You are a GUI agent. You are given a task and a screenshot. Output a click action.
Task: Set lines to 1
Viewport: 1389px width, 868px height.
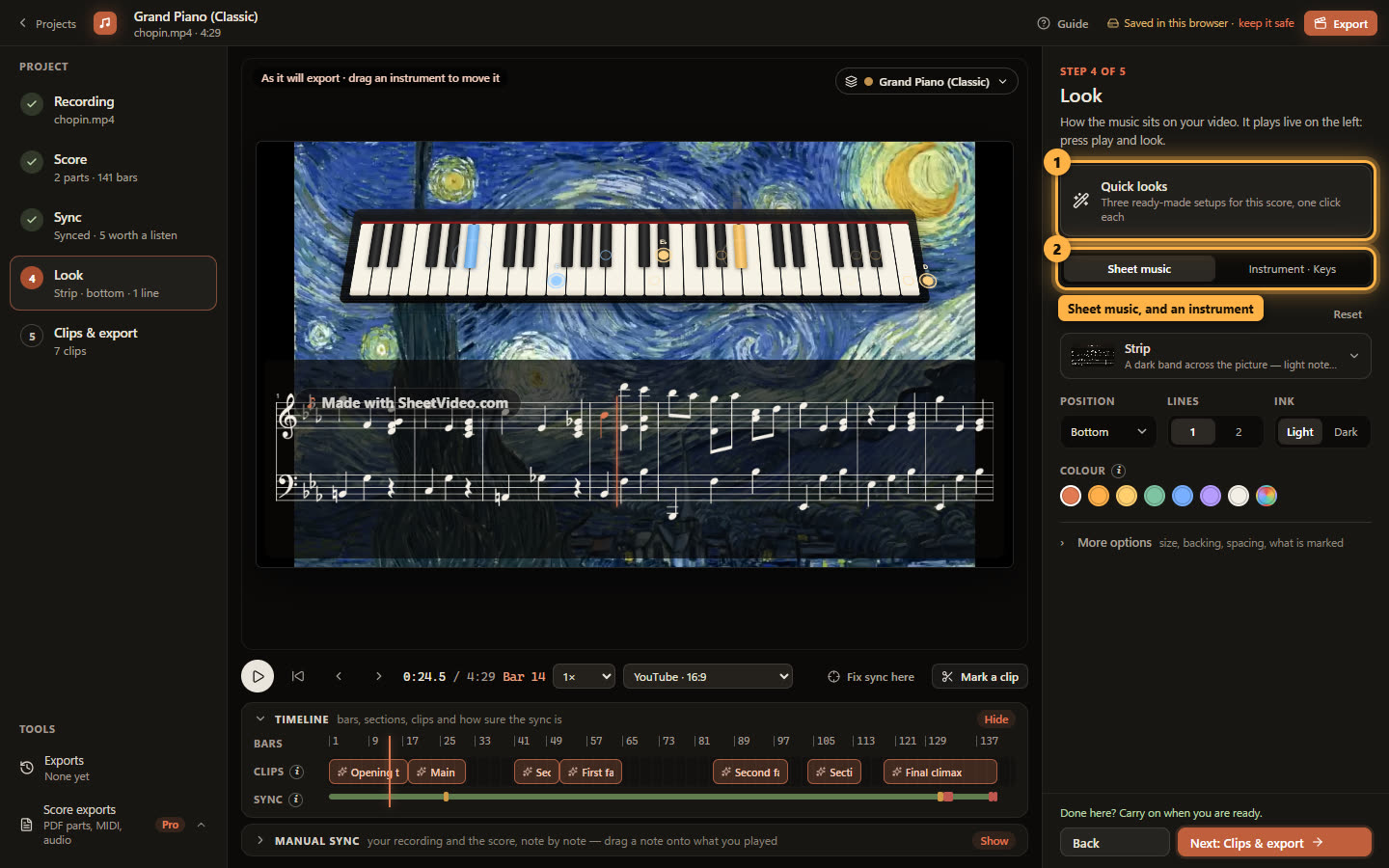point(1192,432)
